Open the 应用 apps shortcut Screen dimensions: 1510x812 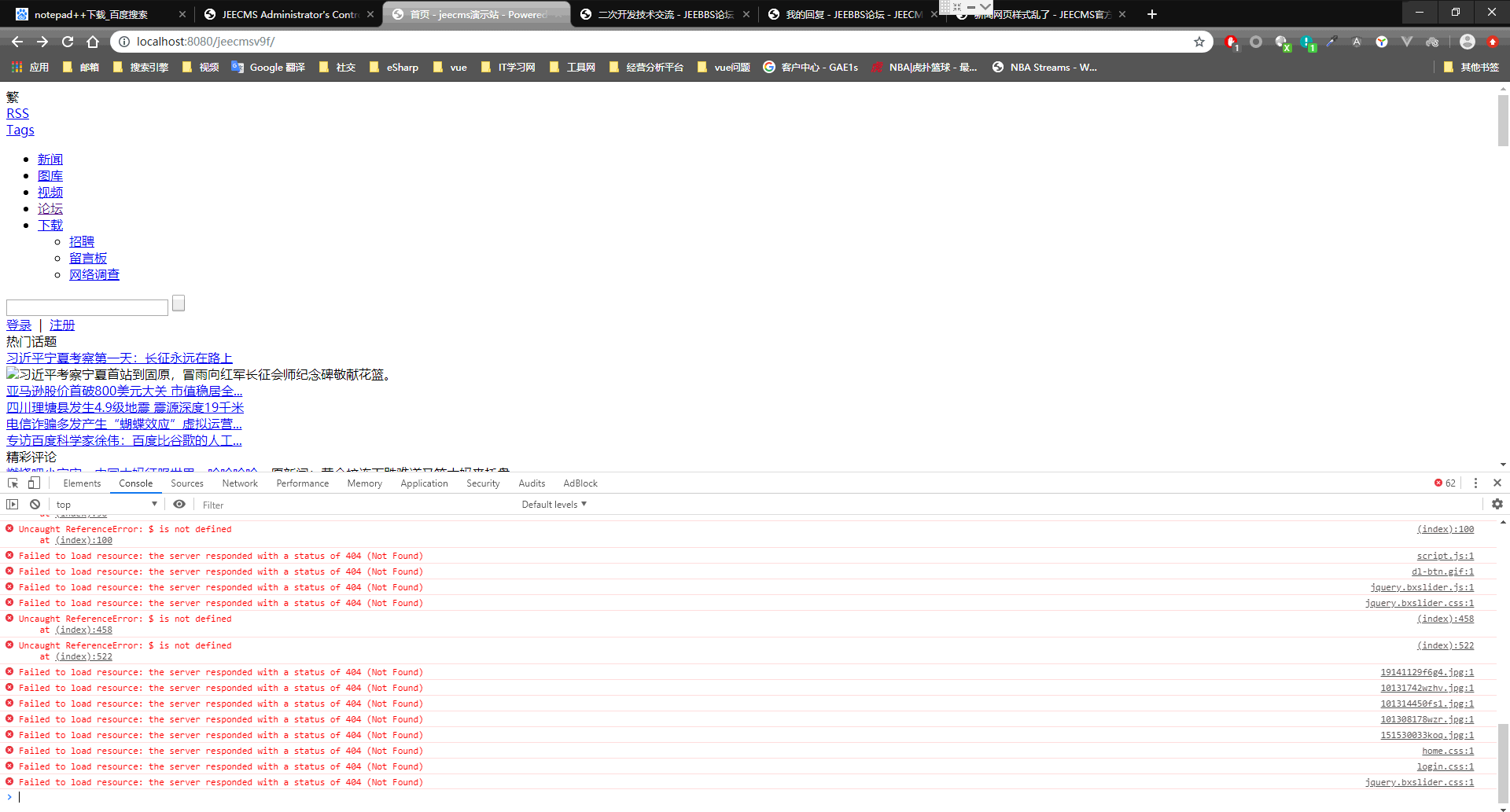[31, 68]
